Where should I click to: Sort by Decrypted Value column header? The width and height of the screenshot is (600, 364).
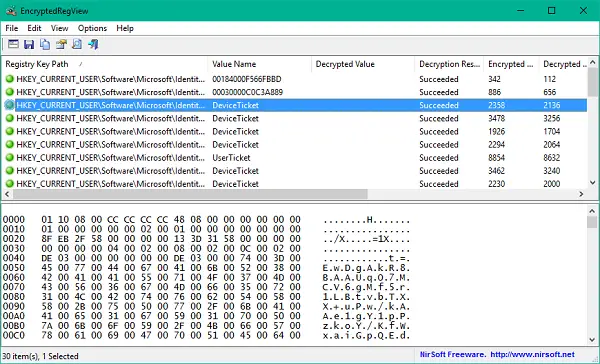(363, 64)
